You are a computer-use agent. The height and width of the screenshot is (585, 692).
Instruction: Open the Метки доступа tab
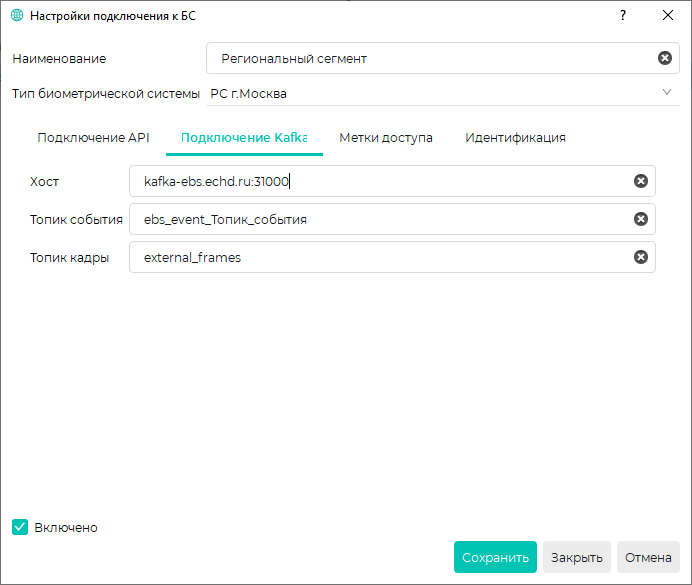tap(386, 138)
